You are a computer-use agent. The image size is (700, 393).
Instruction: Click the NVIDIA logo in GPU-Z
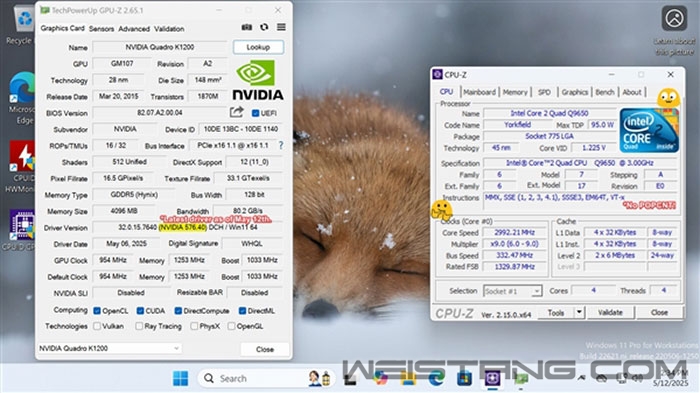point(258,80)
